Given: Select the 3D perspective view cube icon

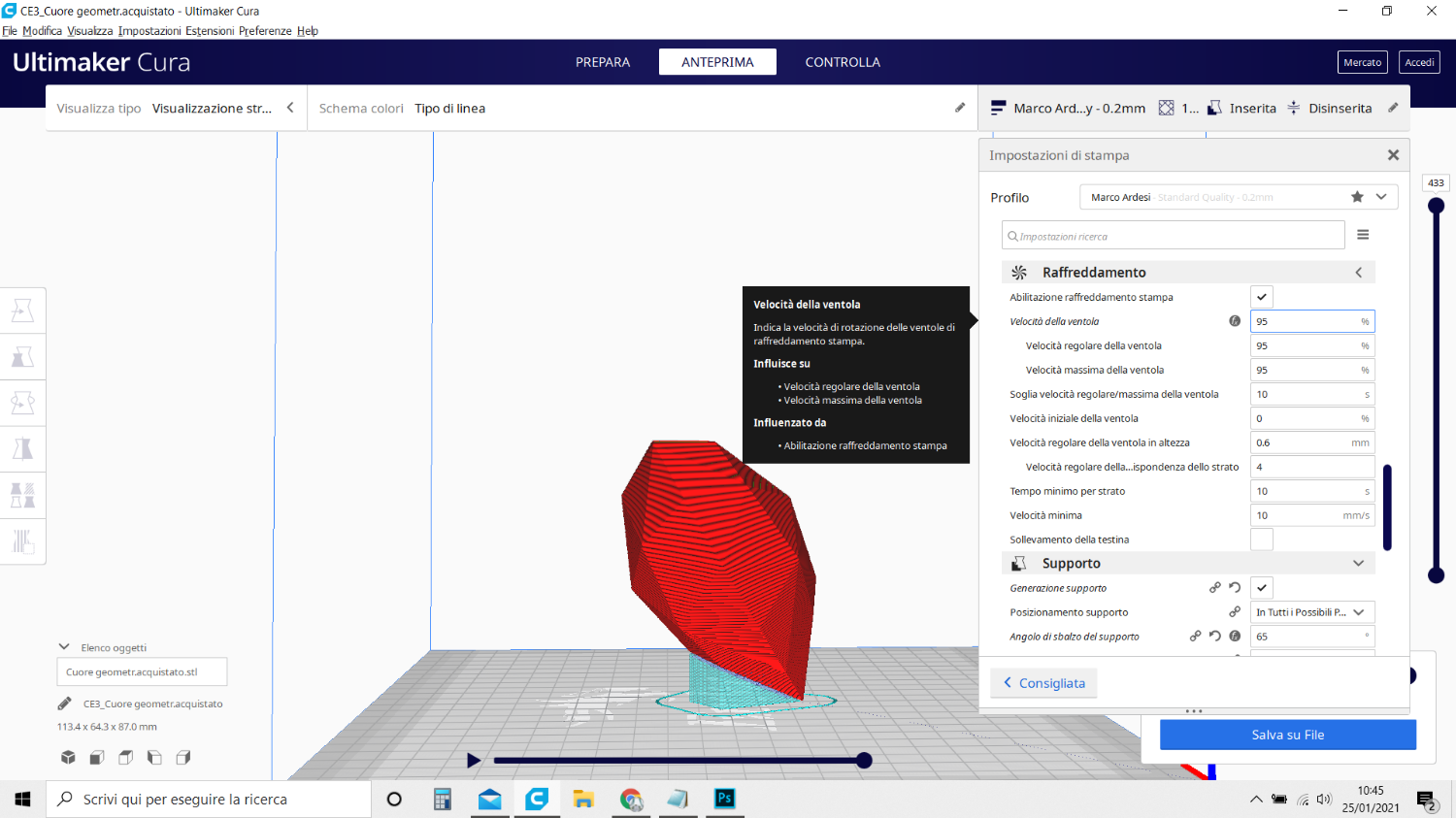Looking at the screenshot, I should point(68,758).
